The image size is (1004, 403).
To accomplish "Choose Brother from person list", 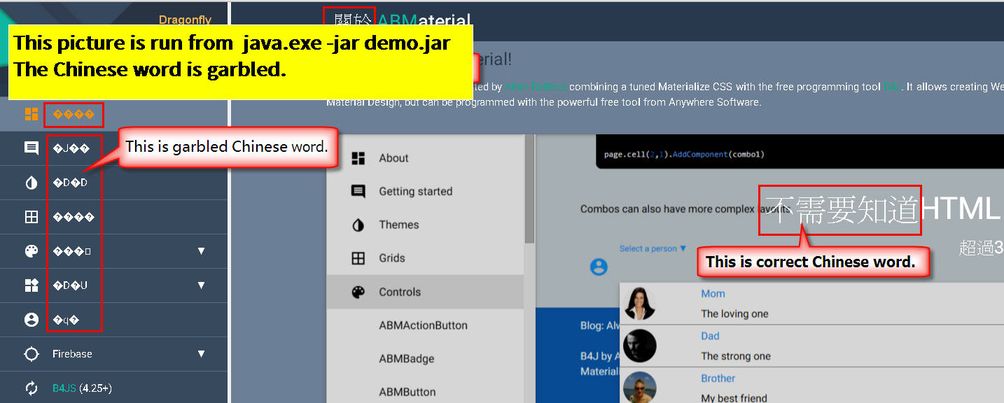I will click(x=718, y=378).
